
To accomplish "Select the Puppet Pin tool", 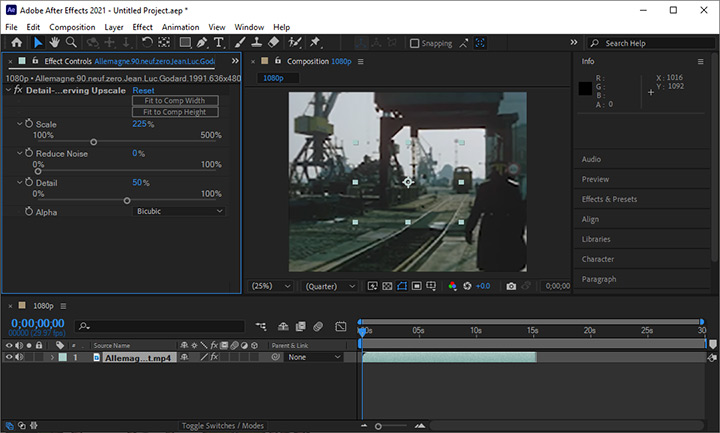I will click(315, 43).
